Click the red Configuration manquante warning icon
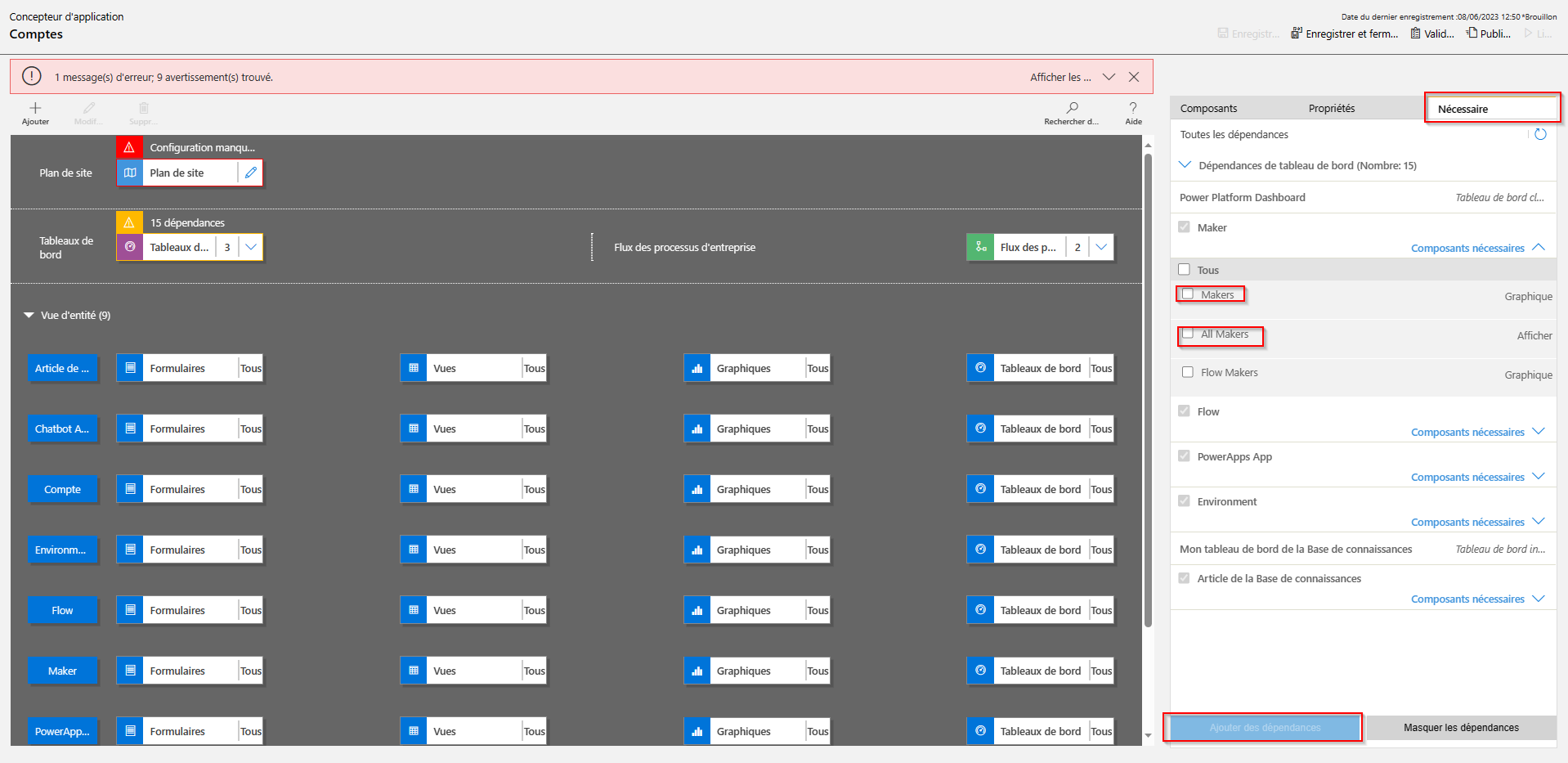 click(x=129, y=147)
